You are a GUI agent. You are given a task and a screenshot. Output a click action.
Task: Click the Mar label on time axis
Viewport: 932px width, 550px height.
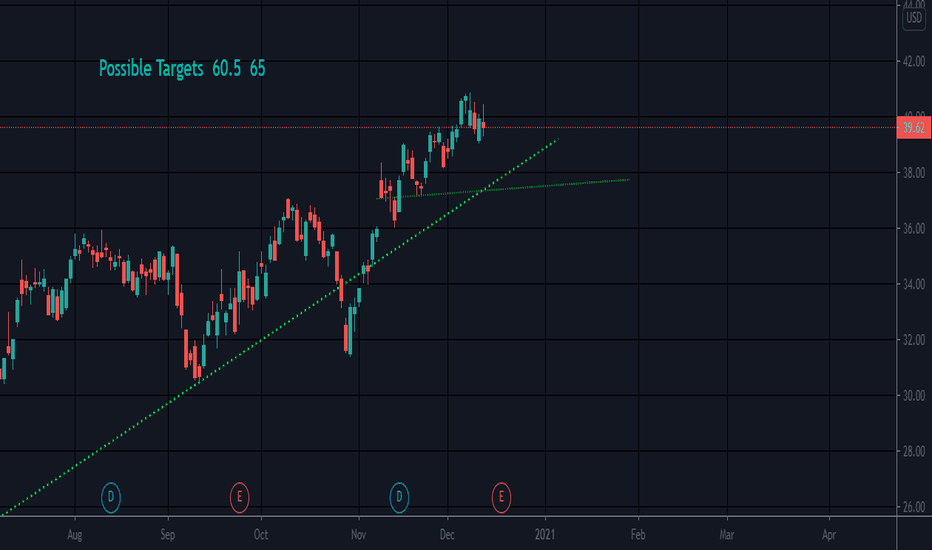[x=727, y=535]
